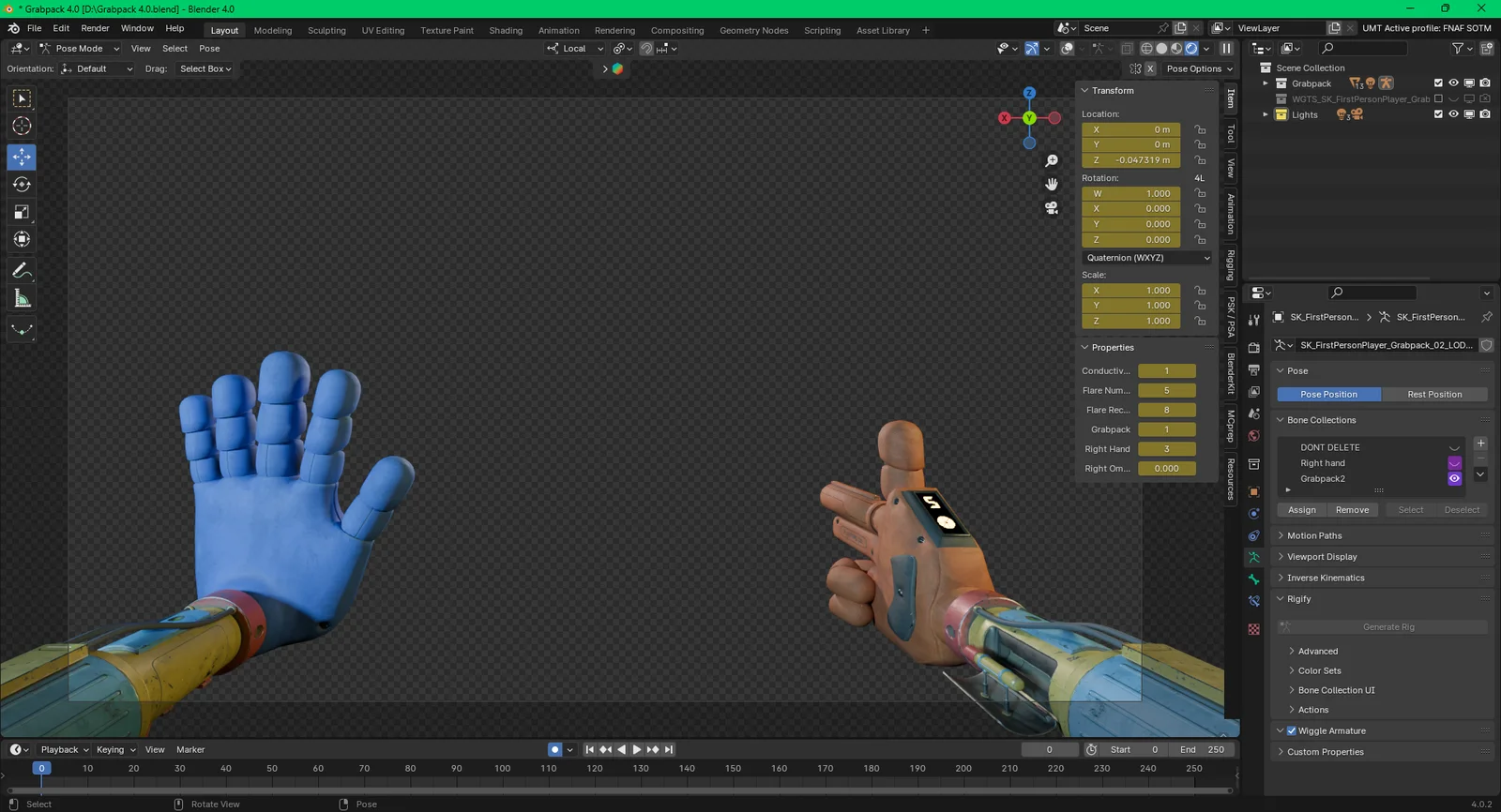The width and height of the screenshot is (1501, 812).
Task: Hide Grabpack collection with eye icon
Action: [1454, 83]
